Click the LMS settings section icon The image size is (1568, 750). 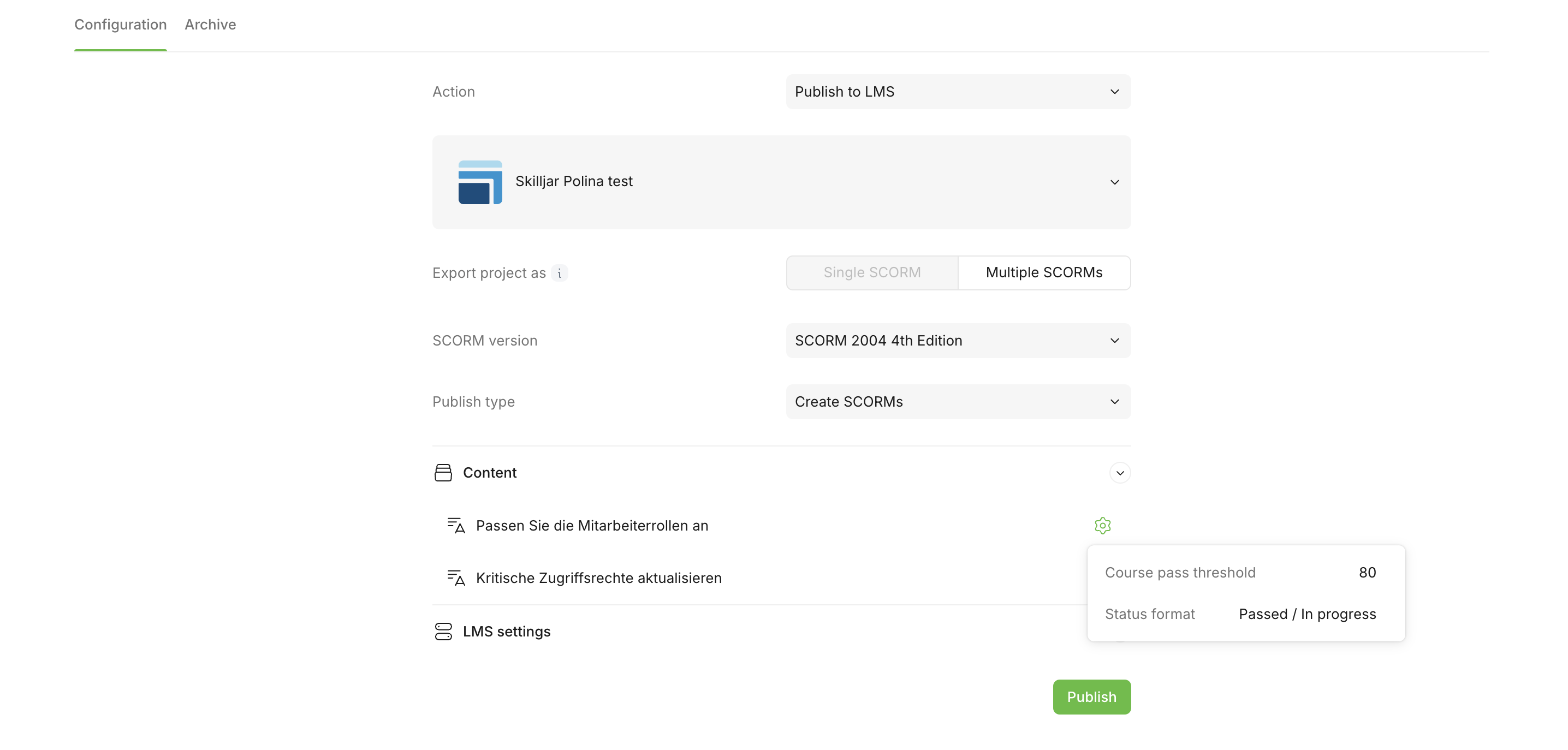click(443, 632)
